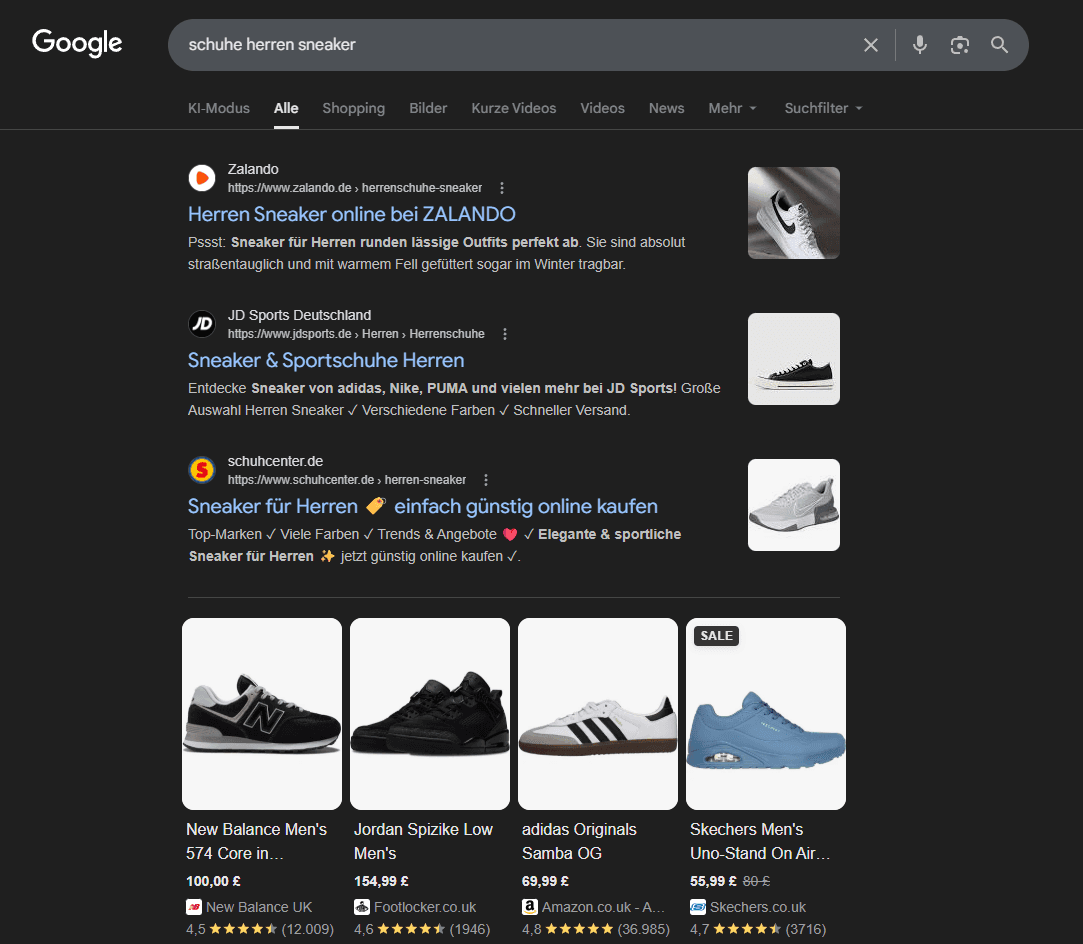The image size is (1083, 944).
Task: Click the 100,00 £ price
Action: tap(213, 881)
